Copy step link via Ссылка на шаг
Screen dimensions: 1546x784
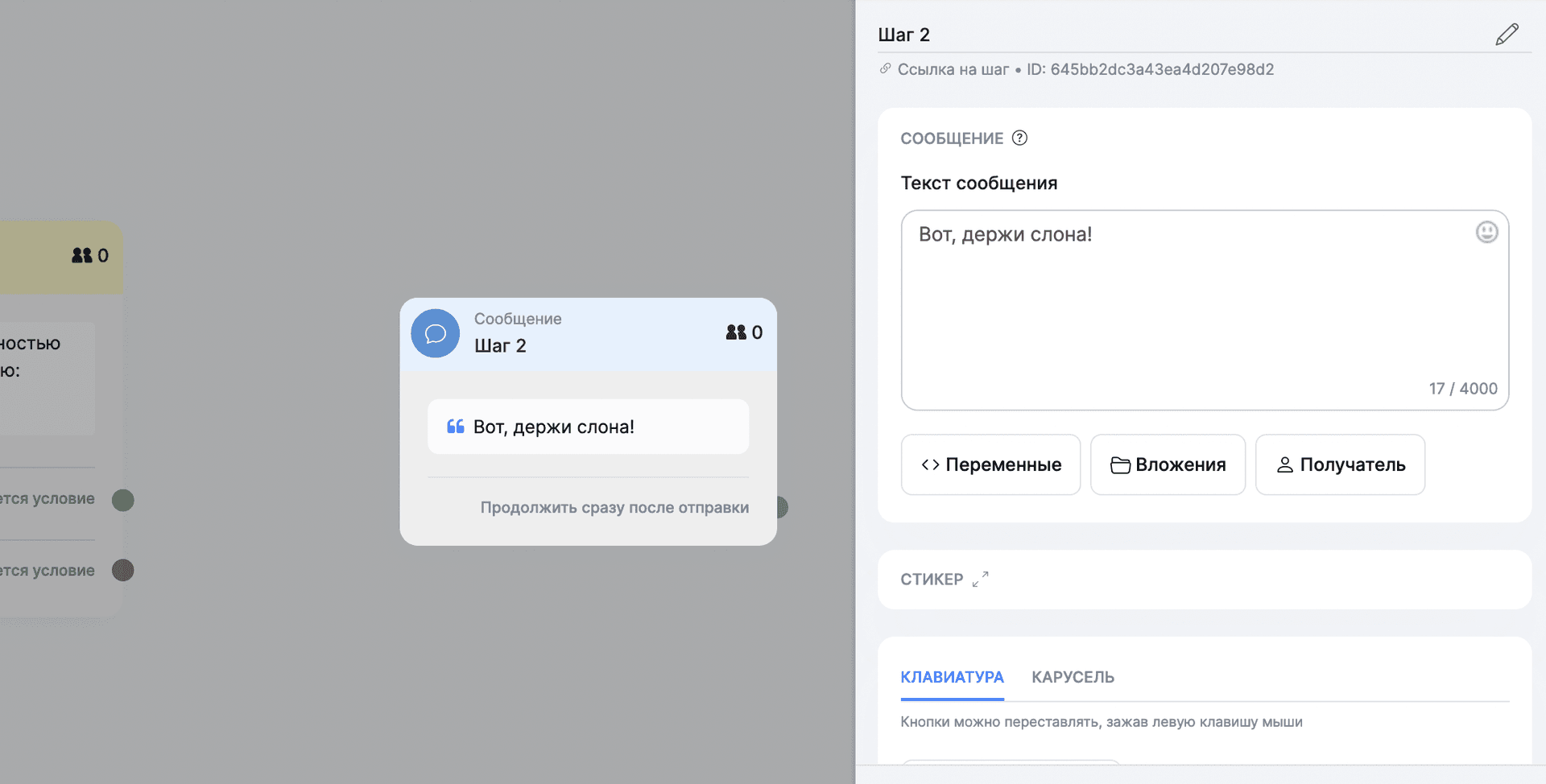953,69
